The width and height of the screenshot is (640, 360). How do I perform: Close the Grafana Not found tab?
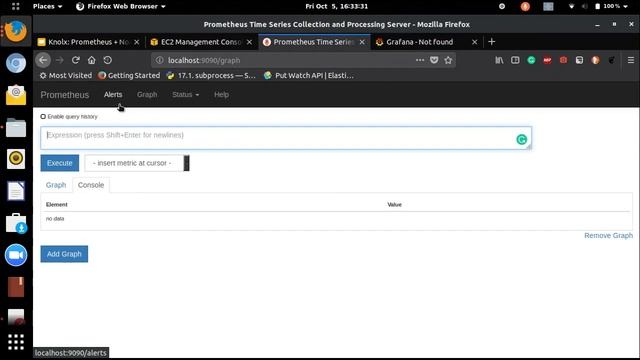pos(474,42)
